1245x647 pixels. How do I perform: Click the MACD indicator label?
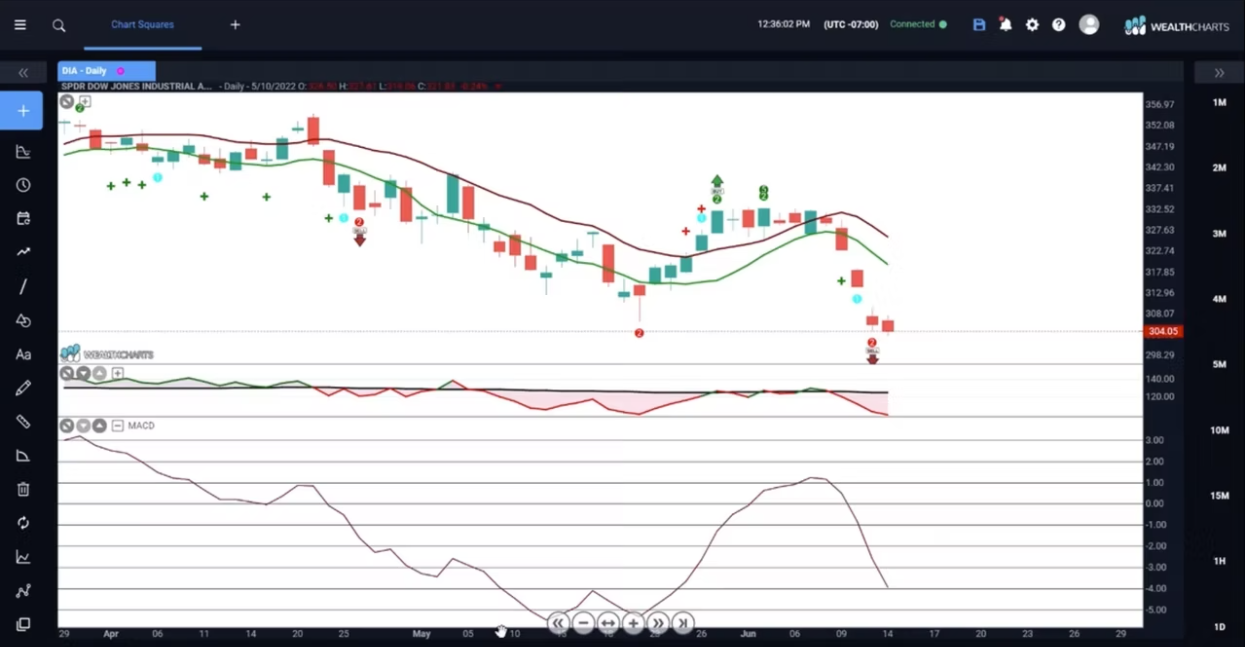coord(141,426)
